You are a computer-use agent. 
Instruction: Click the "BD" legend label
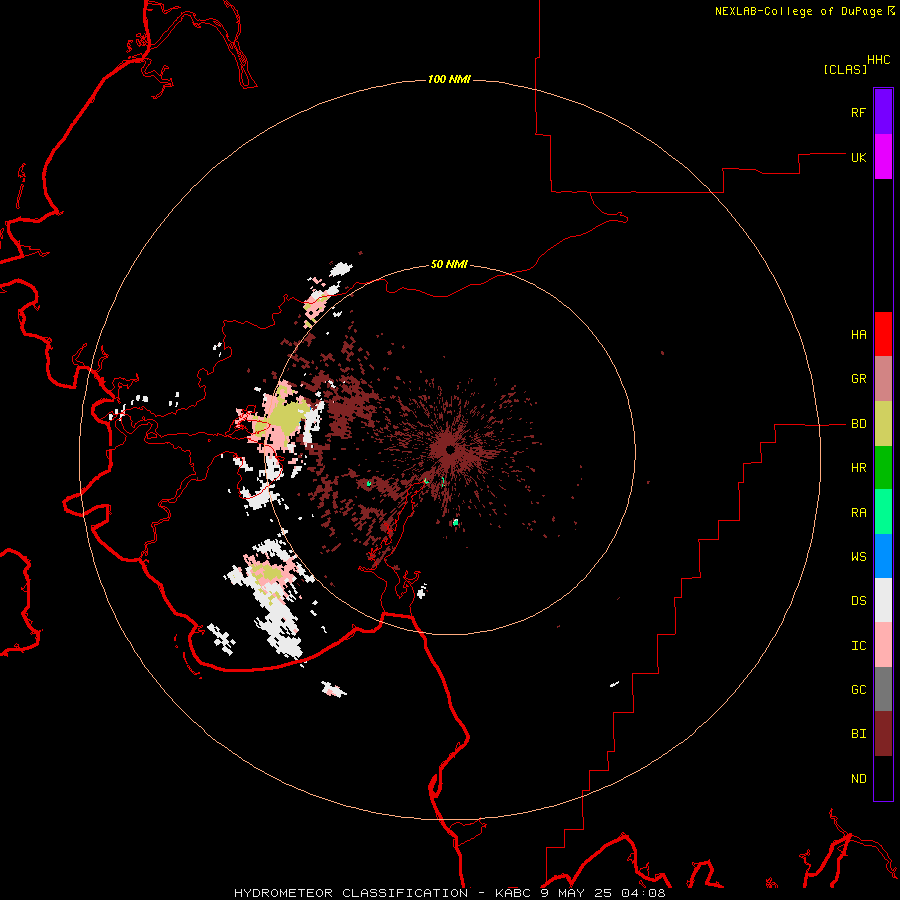tap(858, 424)
